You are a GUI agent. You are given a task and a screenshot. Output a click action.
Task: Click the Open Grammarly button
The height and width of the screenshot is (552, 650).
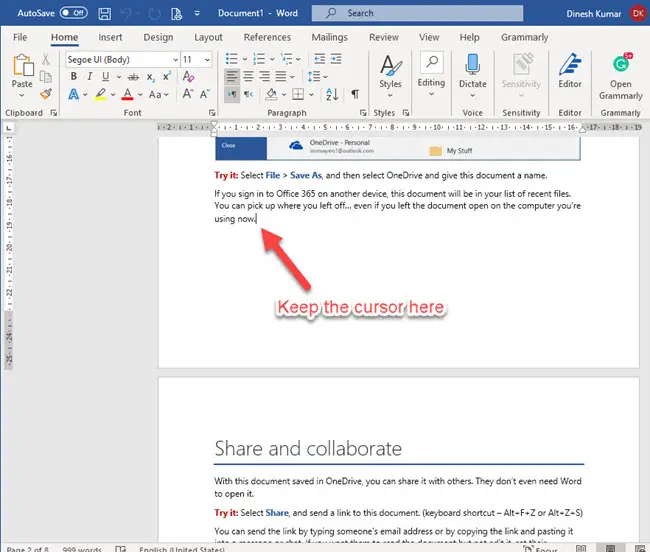621,77
